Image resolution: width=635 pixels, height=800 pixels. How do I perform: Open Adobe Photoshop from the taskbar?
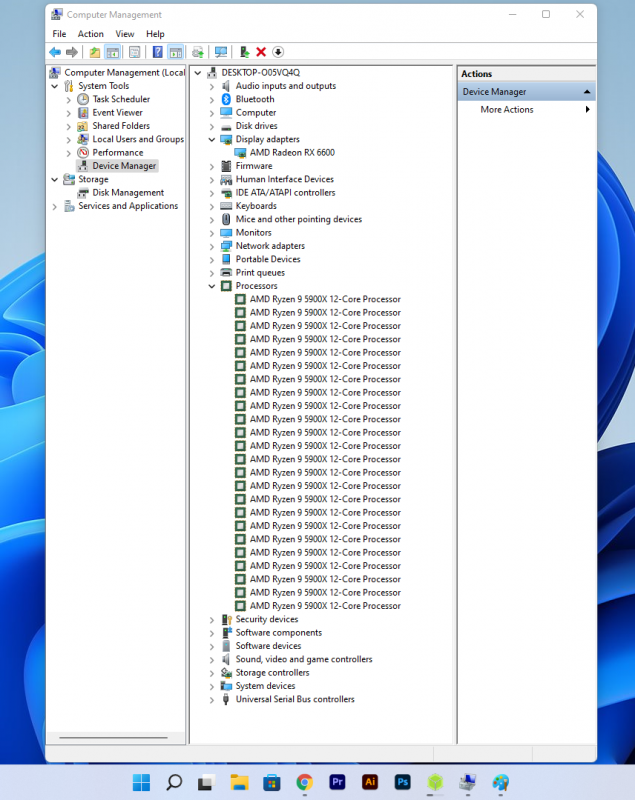tap(403, 782)
